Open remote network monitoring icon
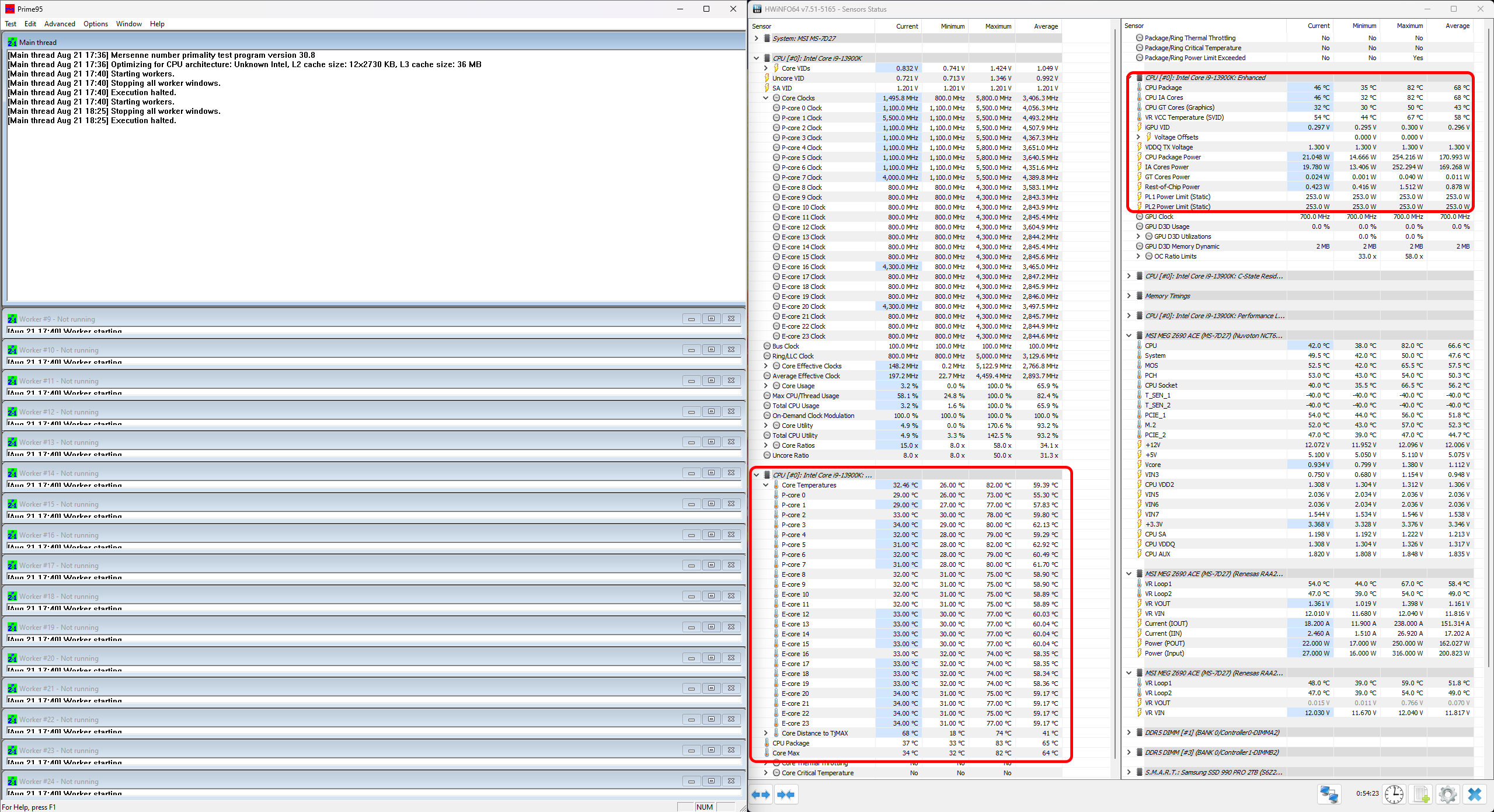Image resolution: width=1494 pixels, height=812 pixels. pyautogui.click(x=1329, y=794)
